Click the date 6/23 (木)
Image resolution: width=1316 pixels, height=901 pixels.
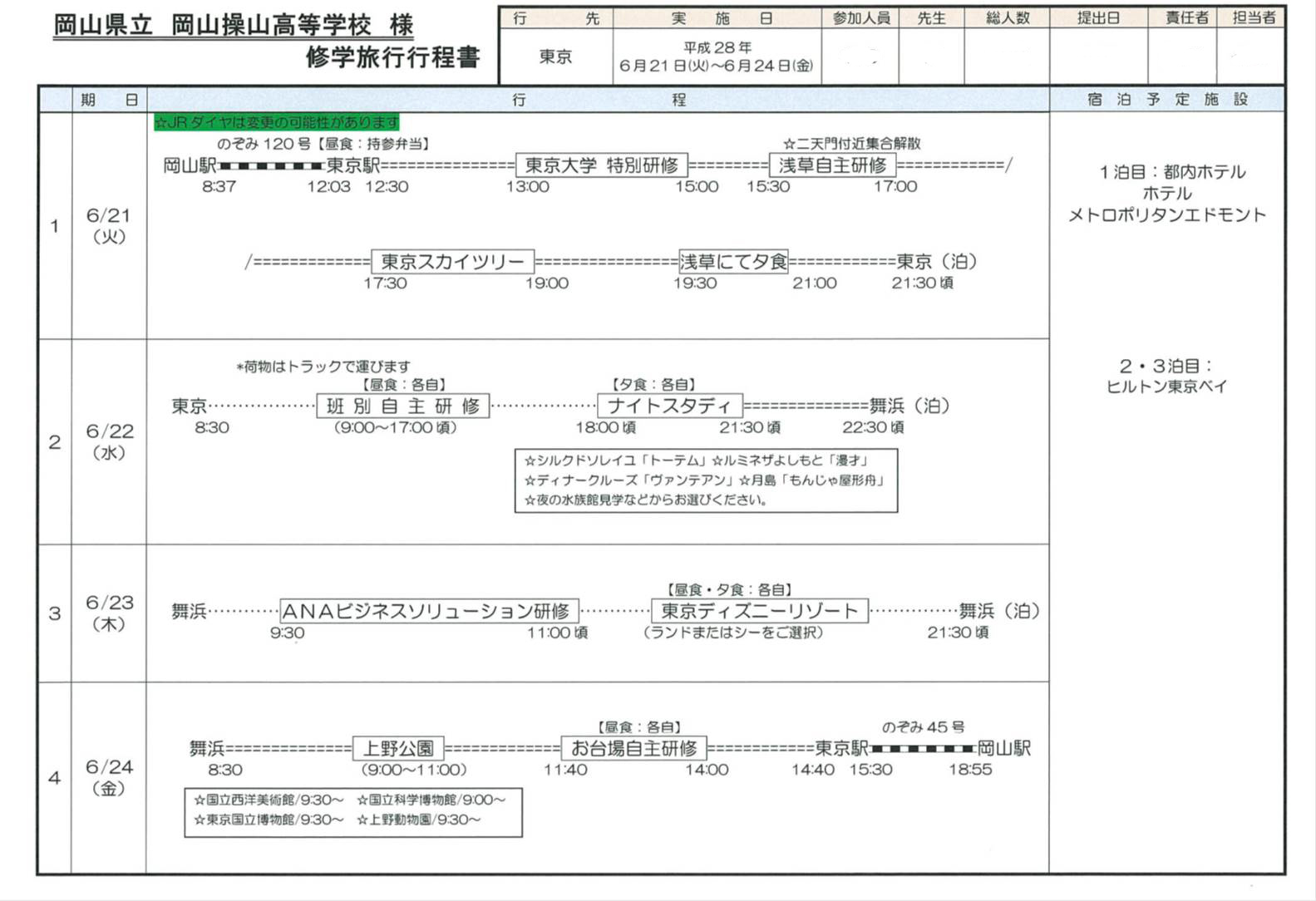pos(109,613)
